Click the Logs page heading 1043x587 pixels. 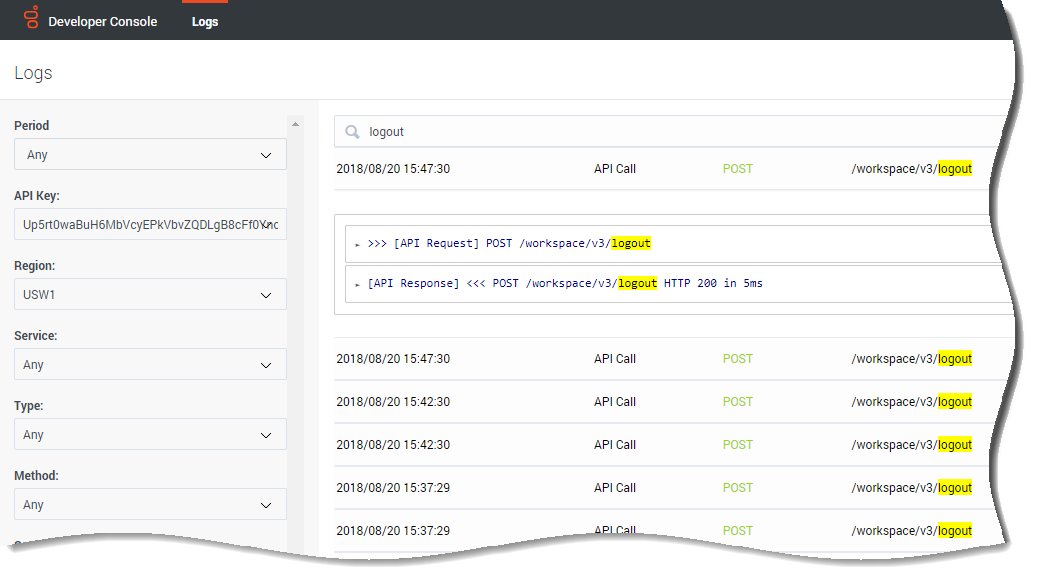33,73
